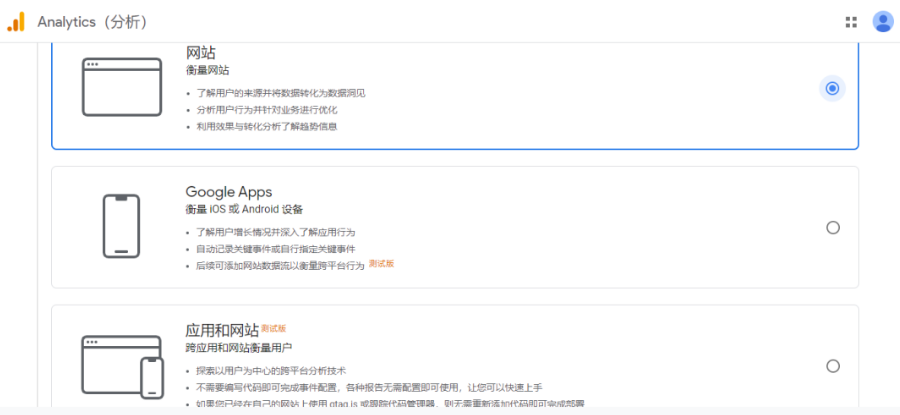The width and height of the screenshot is (900, 415).
Task: Click the 利用效果与转化分析了解趋势信息 bullet
Action: [267, 126]
